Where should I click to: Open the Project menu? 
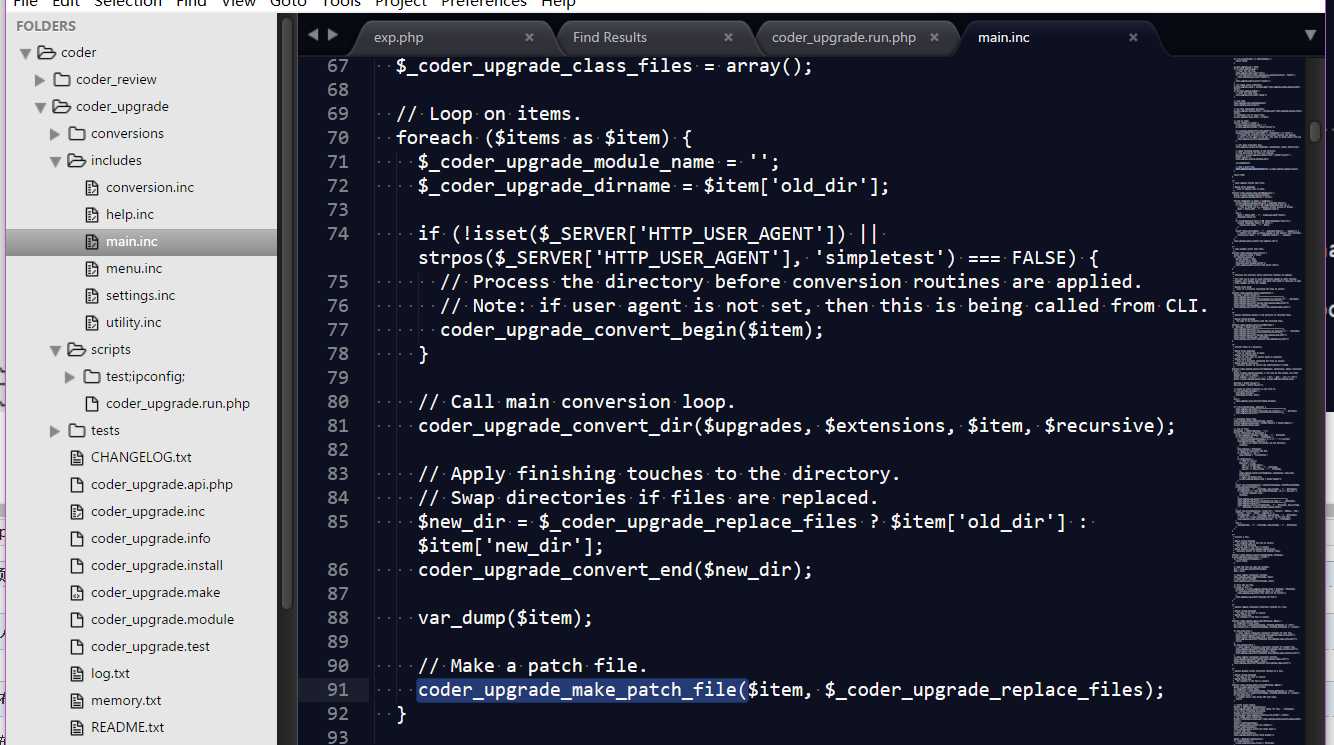401,3
